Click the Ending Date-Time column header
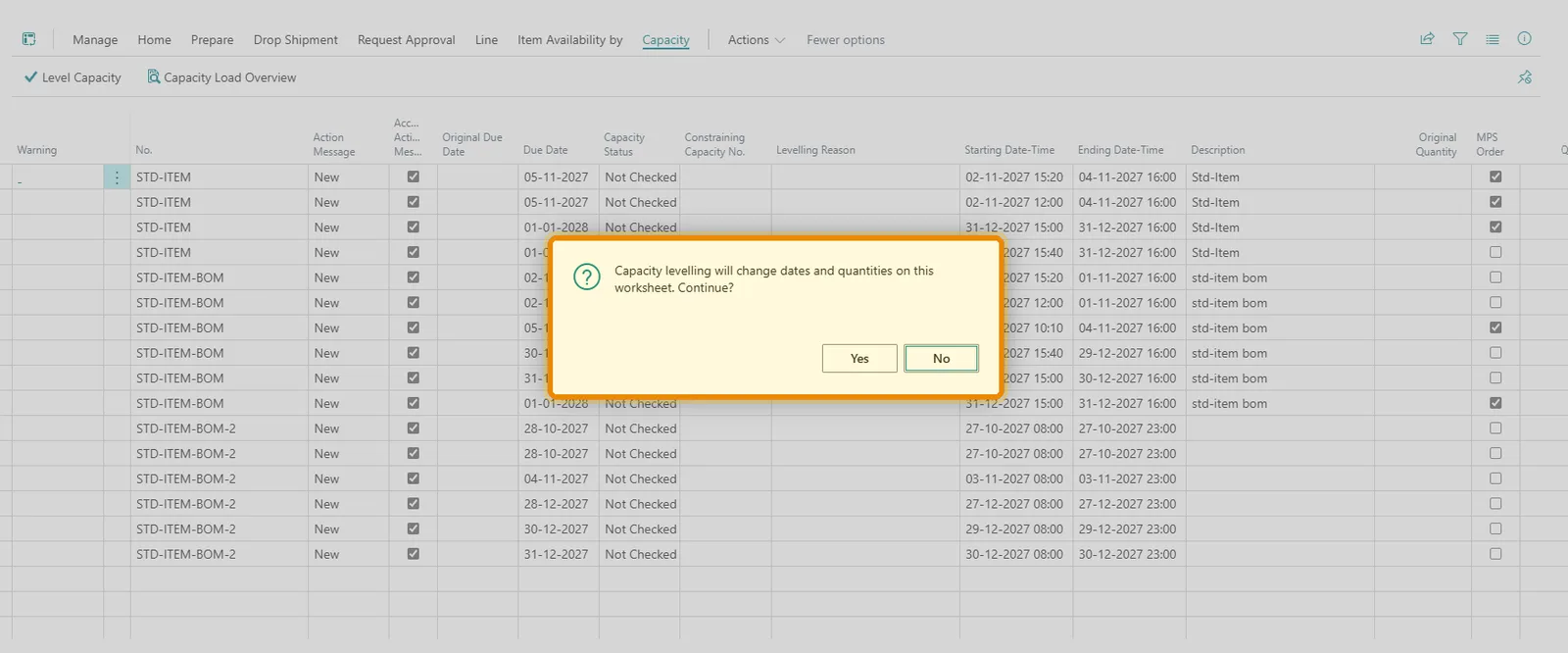The height and width of the screenshot is (653, 1568). [x=1121, y=150]
